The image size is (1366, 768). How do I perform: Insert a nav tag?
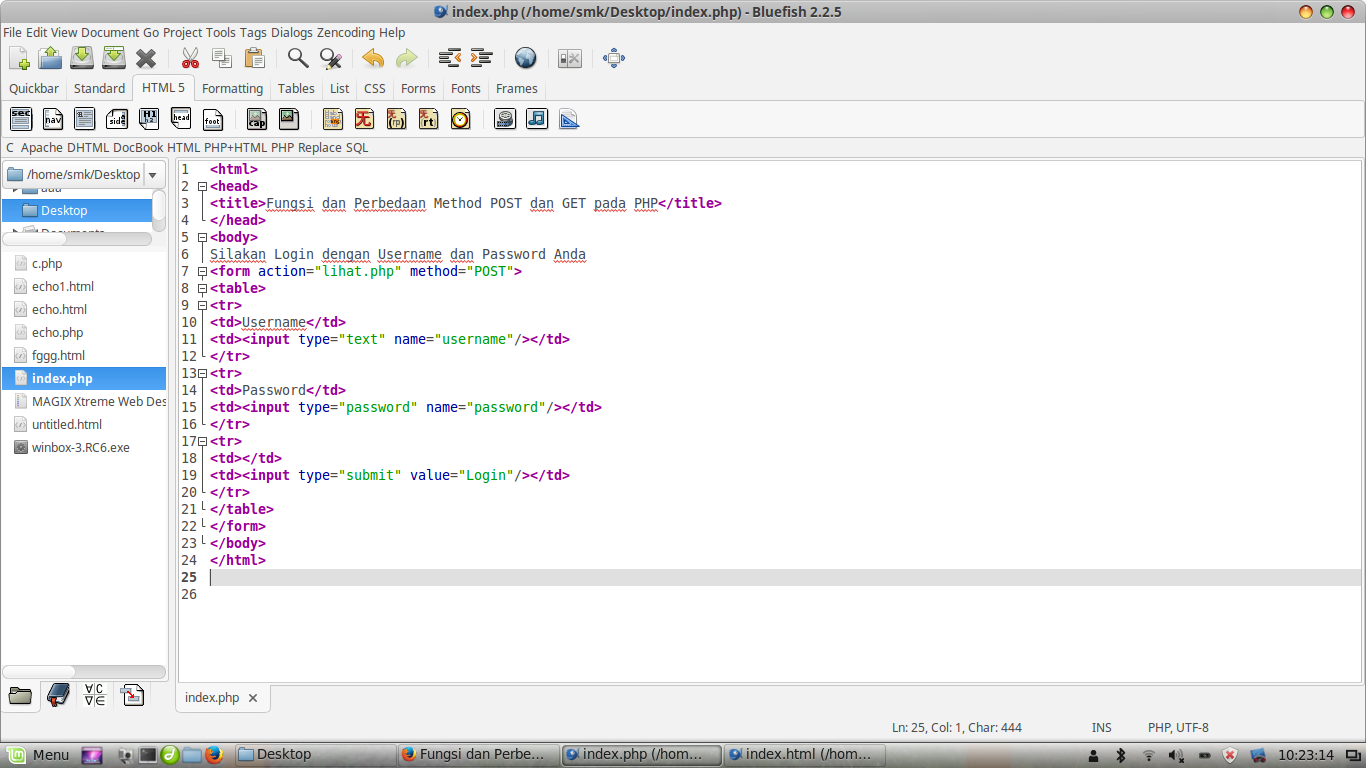click(x=53, y=119)
